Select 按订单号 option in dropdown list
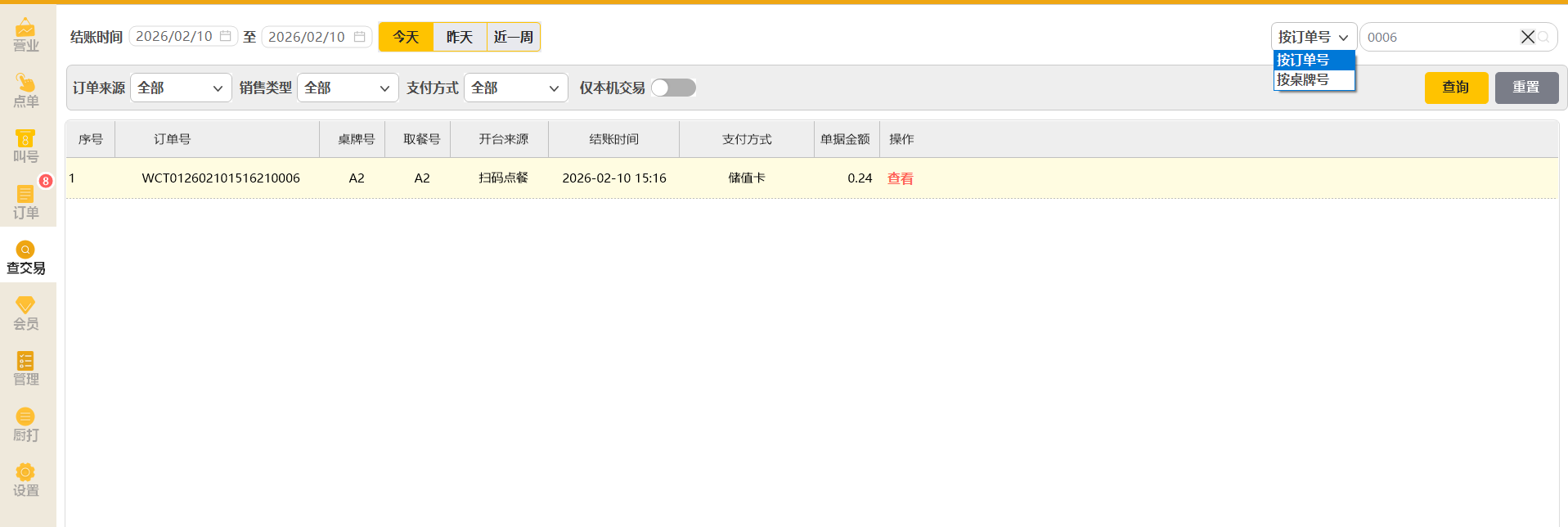The image size is (1568, 527). [1313, 60]
